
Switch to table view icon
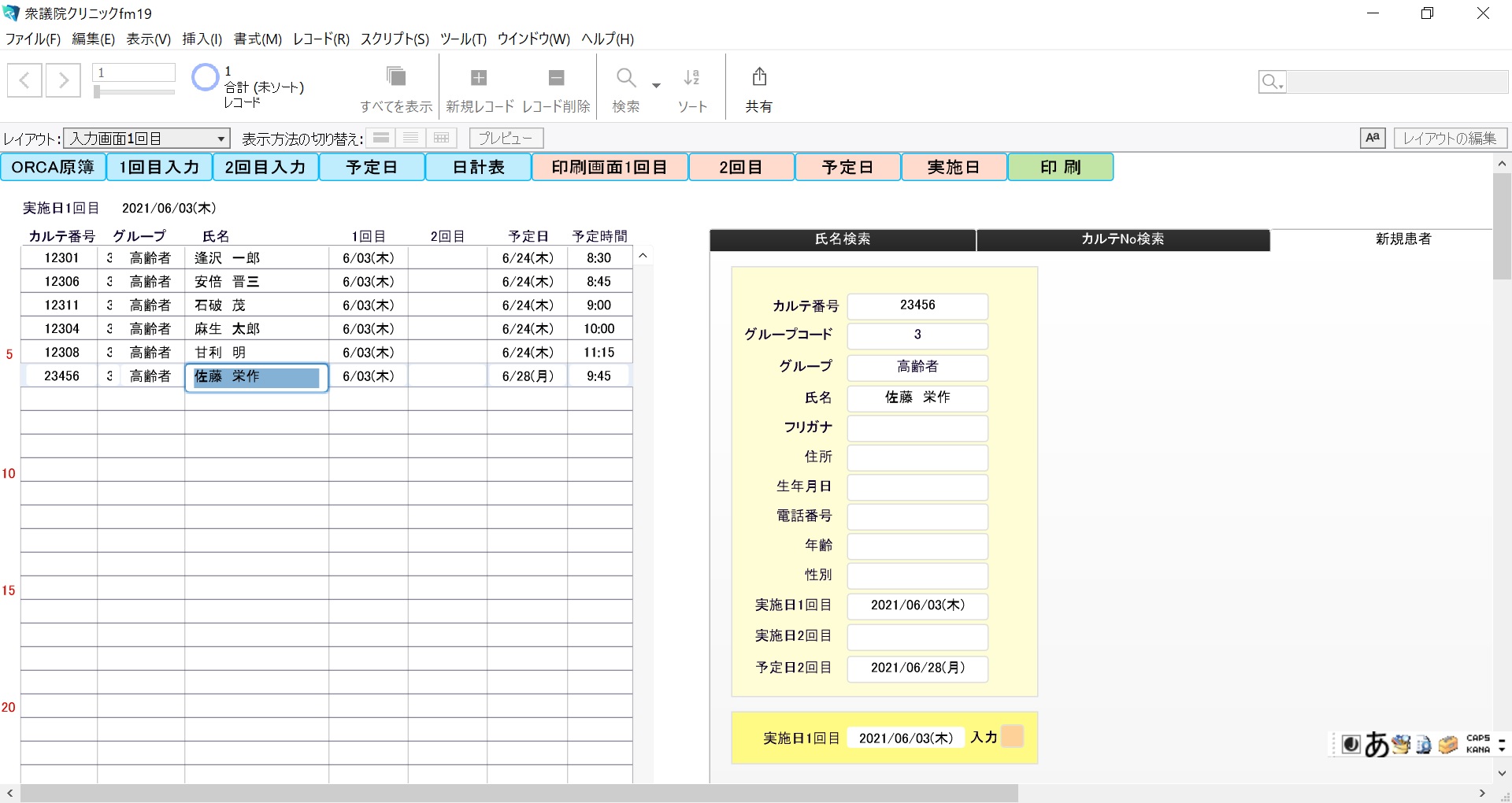(442, 139)
